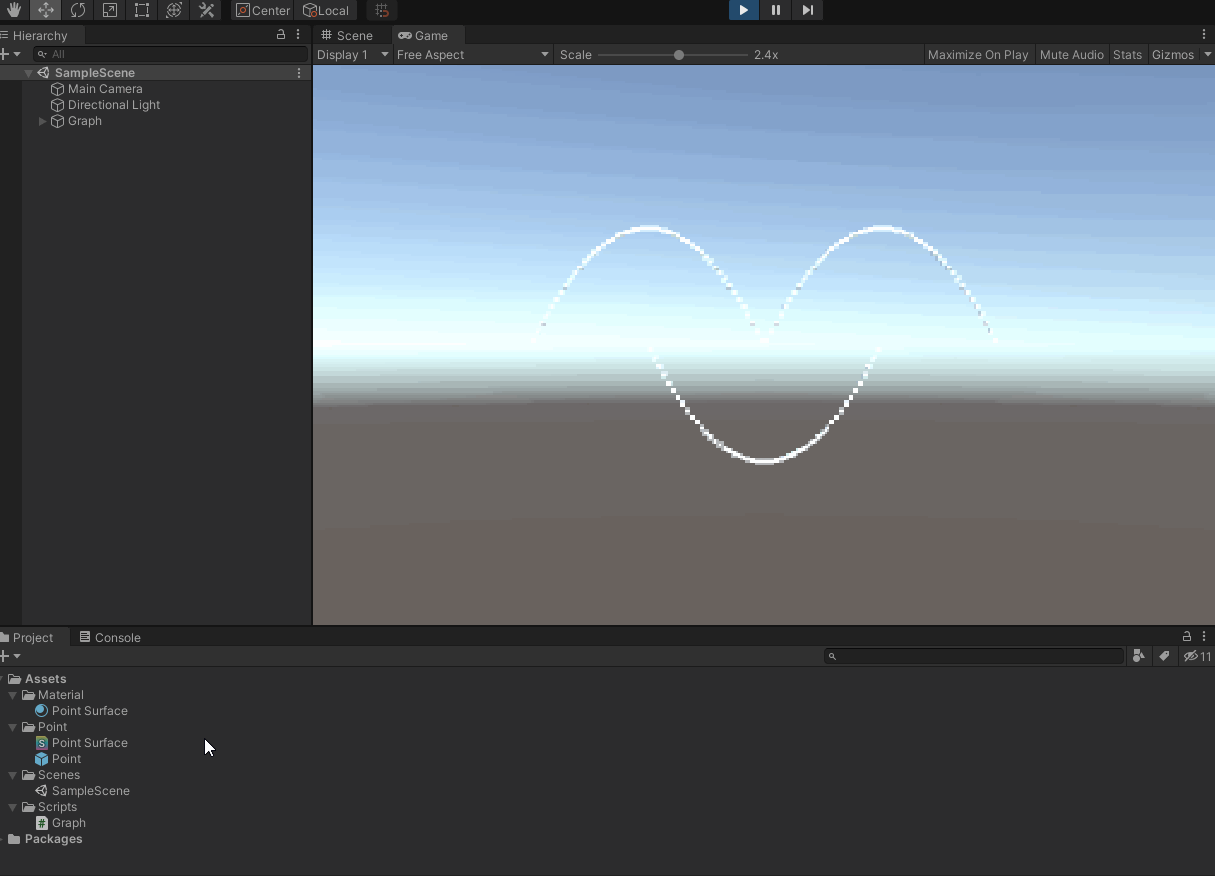Collapse the Point folder
This screenshot has height=876, width=1215.
click(13, 727)
